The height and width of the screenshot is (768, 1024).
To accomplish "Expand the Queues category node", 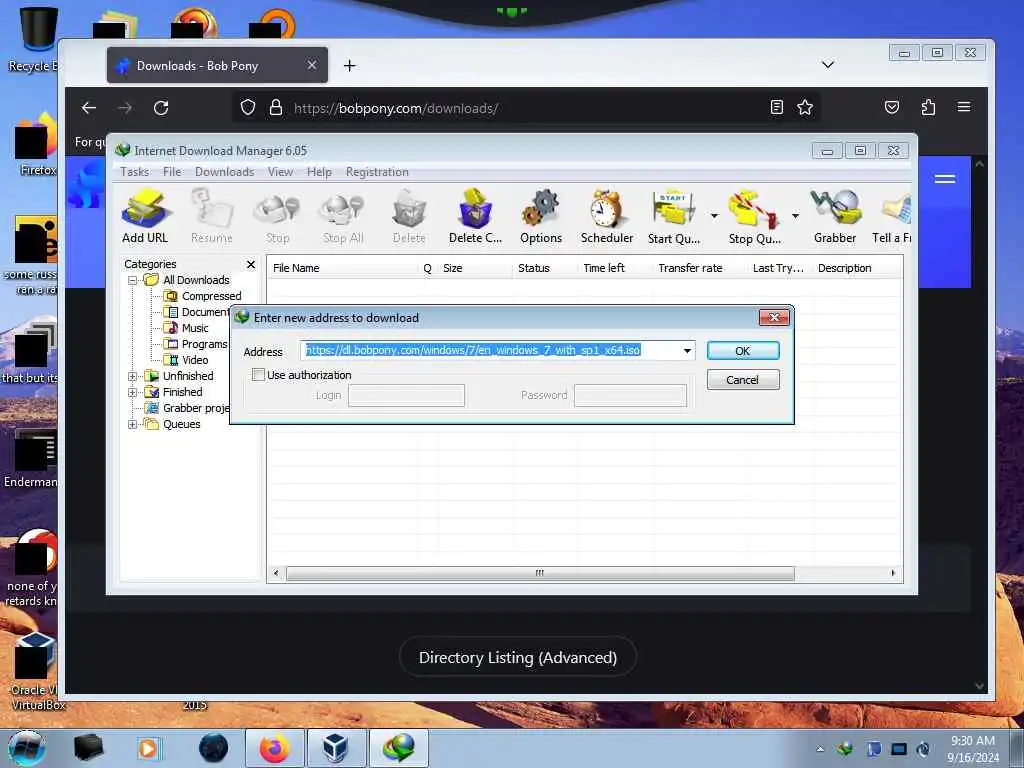I will (133, 424).
